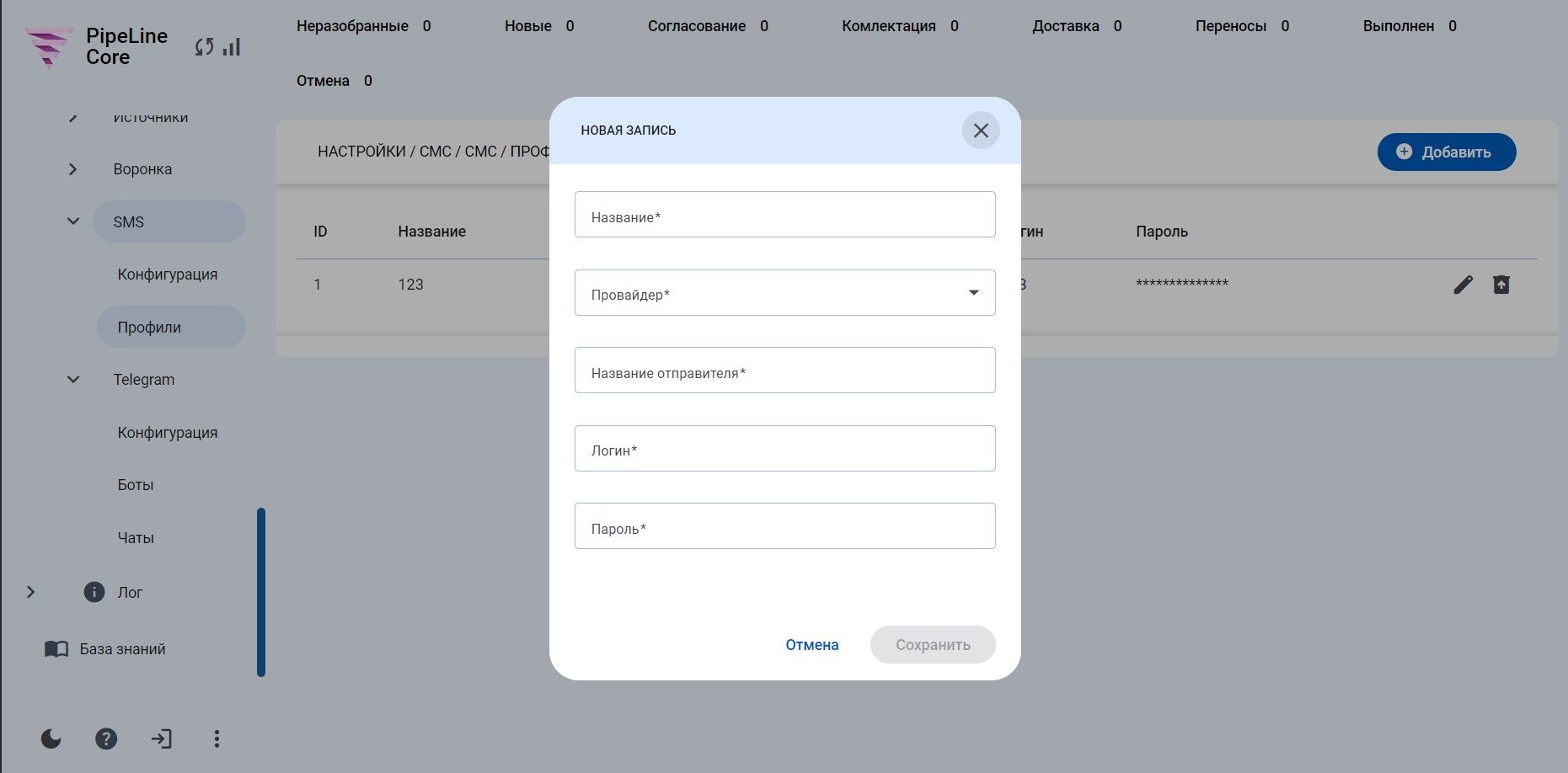Collapse the Telegram section chevron
Image resolution: width=1568 pixels, height=773 pixels.
point(73,380)
